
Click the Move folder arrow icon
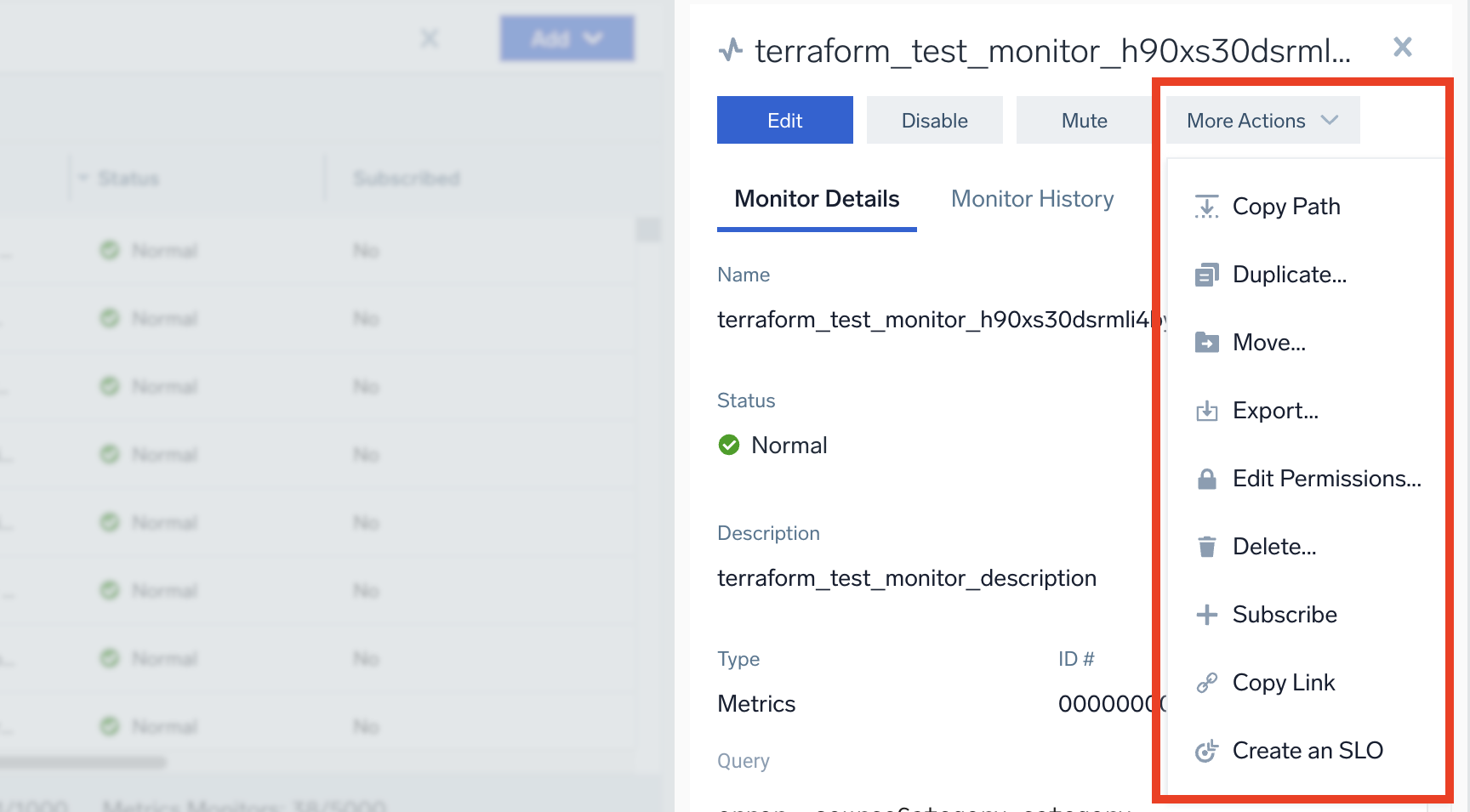[x=1206, y=342]
